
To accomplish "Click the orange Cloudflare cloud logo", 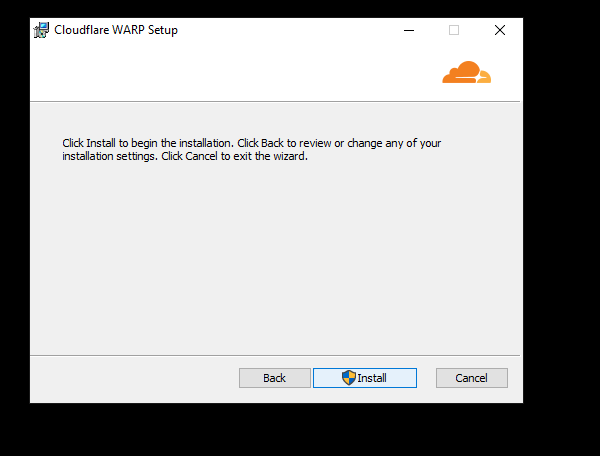I will tap(466, 72).
